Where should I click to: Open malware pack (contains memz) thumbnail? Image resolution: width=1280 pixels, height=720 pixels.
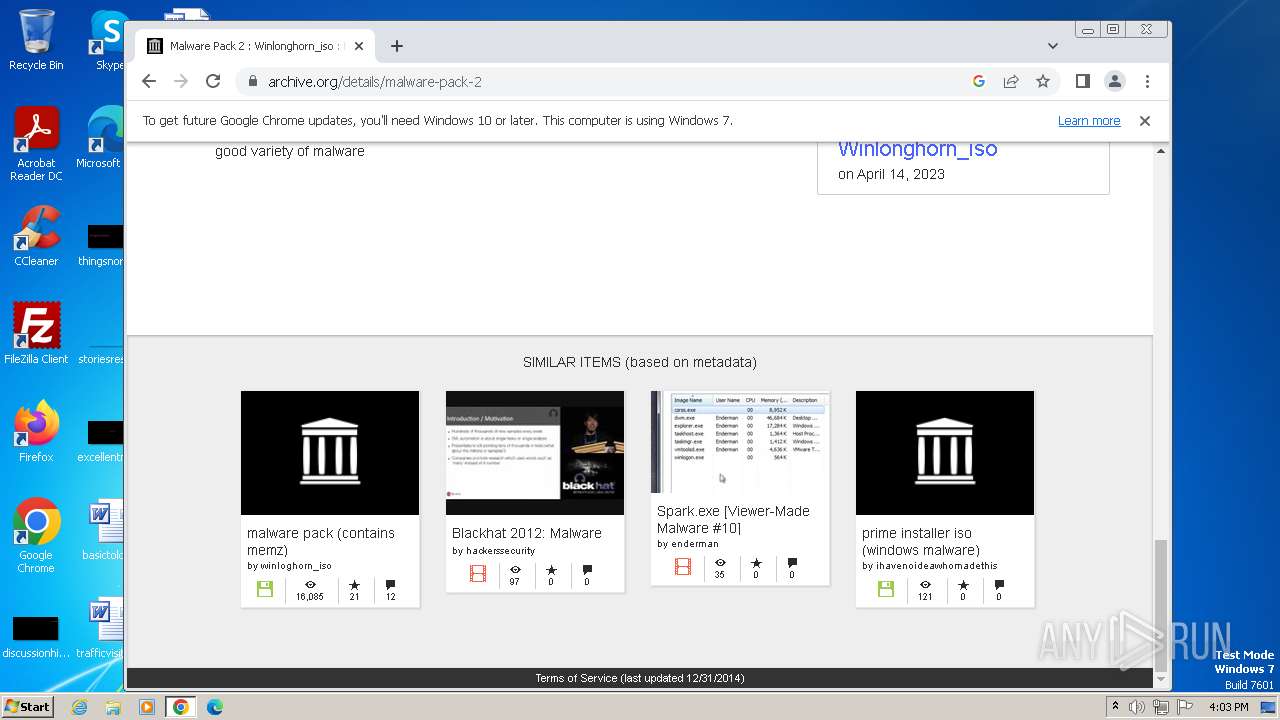point(330,453)
